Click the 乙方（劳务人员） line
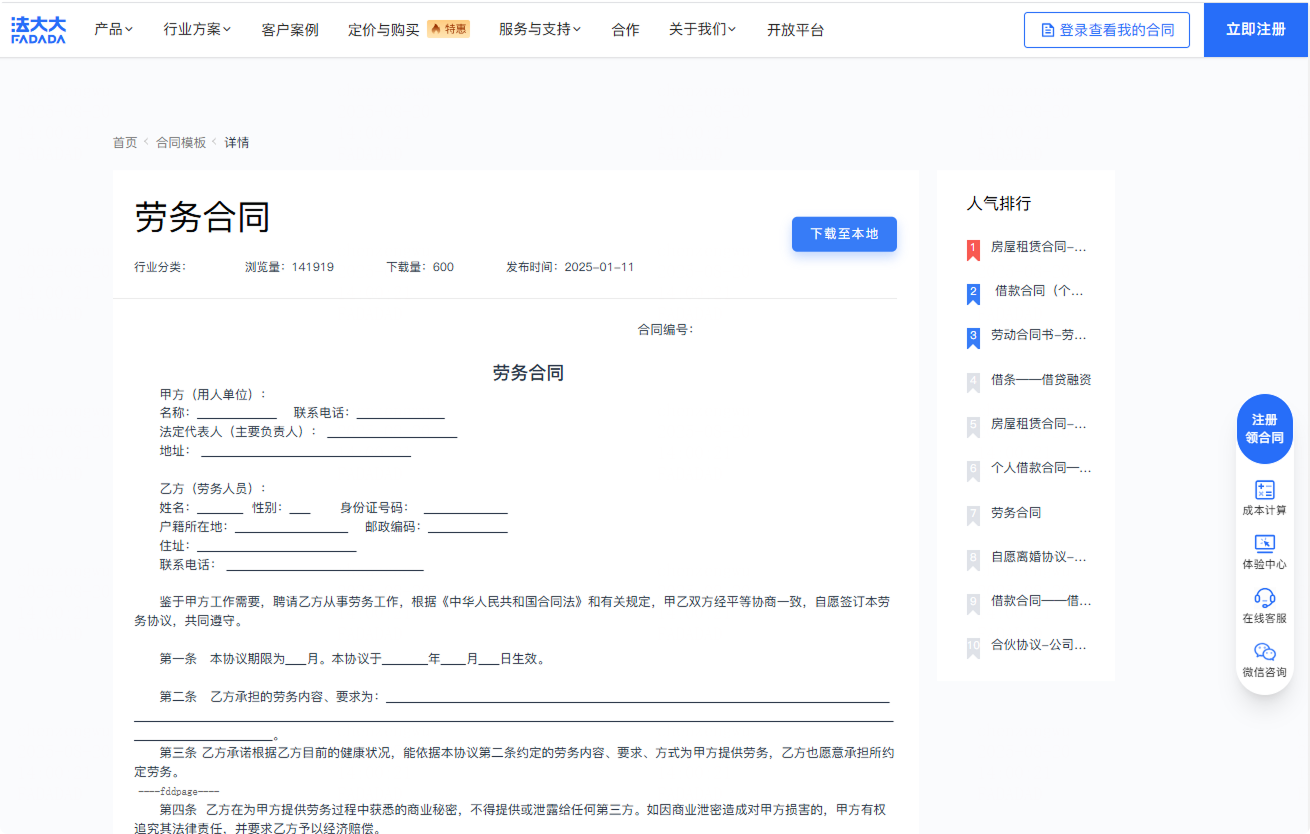This screenshot has width=1310, height=834. [x=213, y=489]
